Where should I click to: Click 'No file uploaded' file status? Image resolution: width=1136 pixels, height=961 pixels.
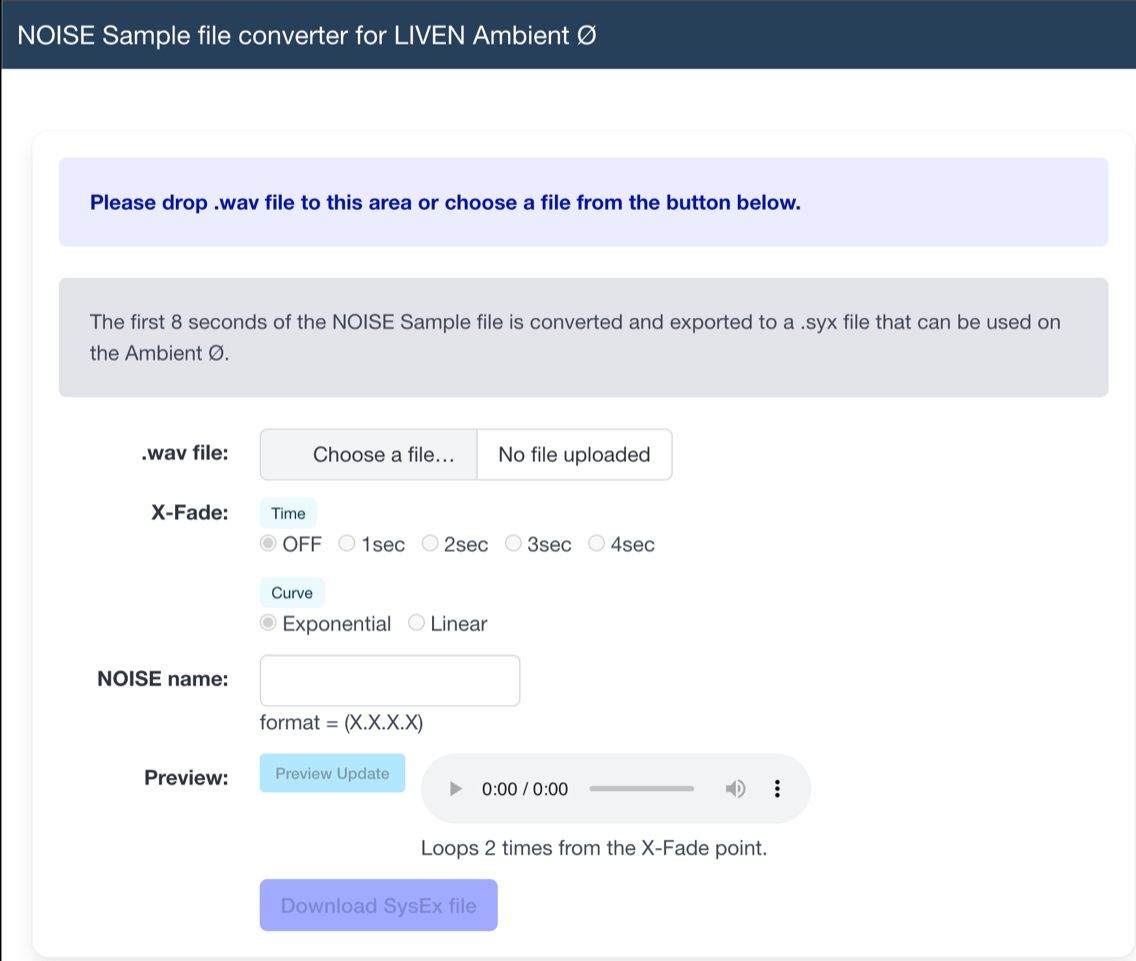575,454
